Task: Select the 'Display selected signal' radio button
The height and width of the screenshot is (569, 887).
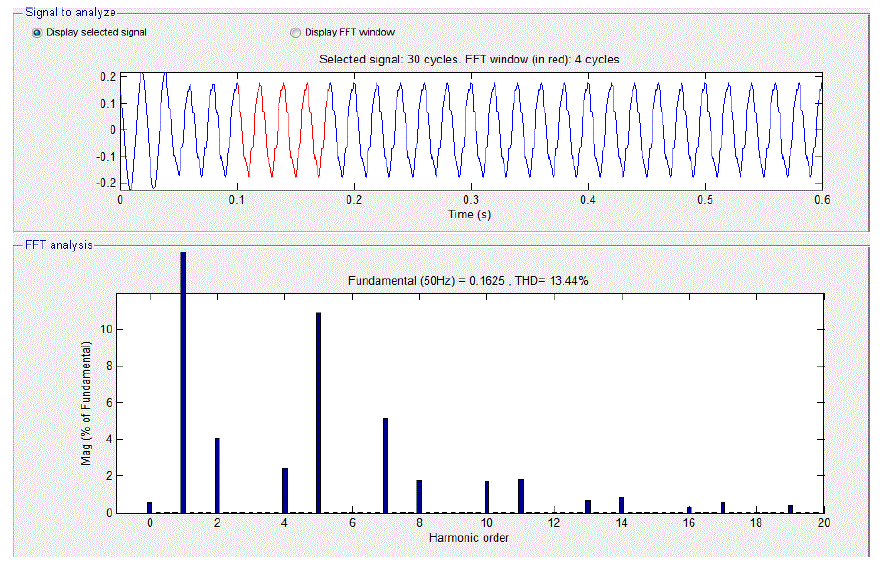Action: tap(37, 32)
